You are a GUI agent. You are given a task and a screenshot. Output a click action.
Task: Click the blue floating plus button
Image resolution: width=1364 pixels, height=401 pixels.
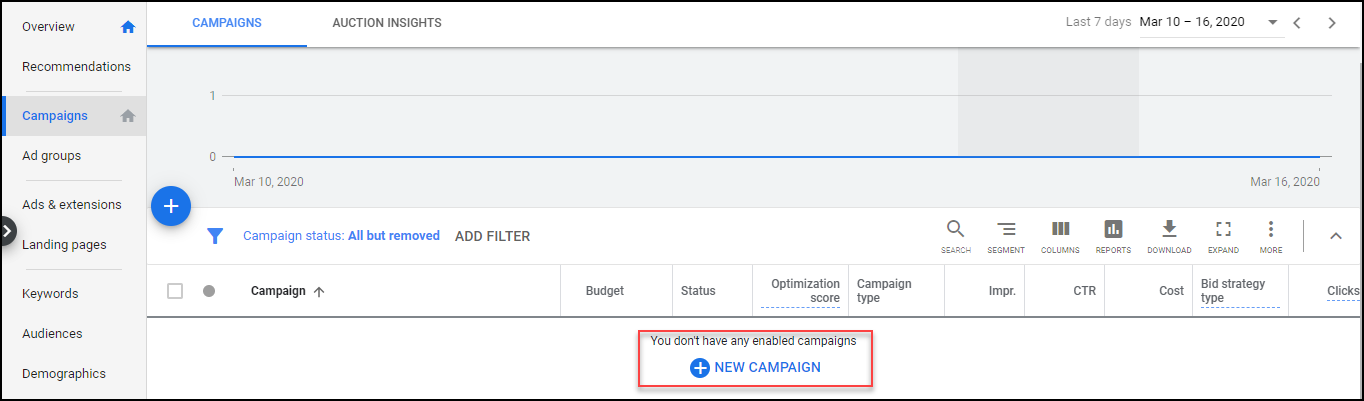[171, 206]
